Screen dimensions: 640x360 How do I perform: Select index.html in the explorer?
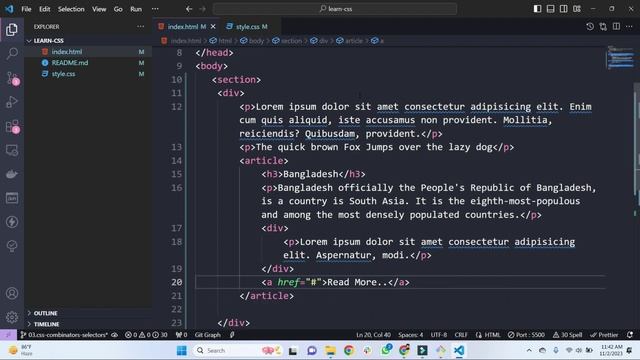88,52
